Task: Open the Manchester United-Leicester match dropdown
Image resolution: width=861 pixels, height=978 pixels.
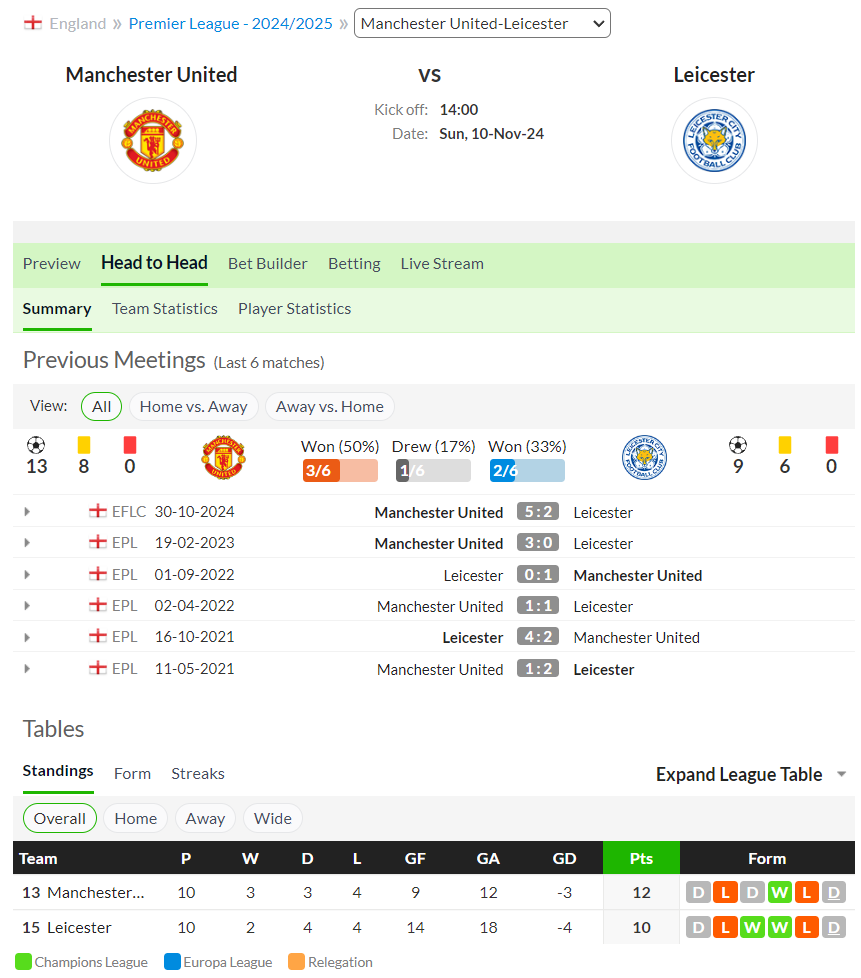Action: 482,23
